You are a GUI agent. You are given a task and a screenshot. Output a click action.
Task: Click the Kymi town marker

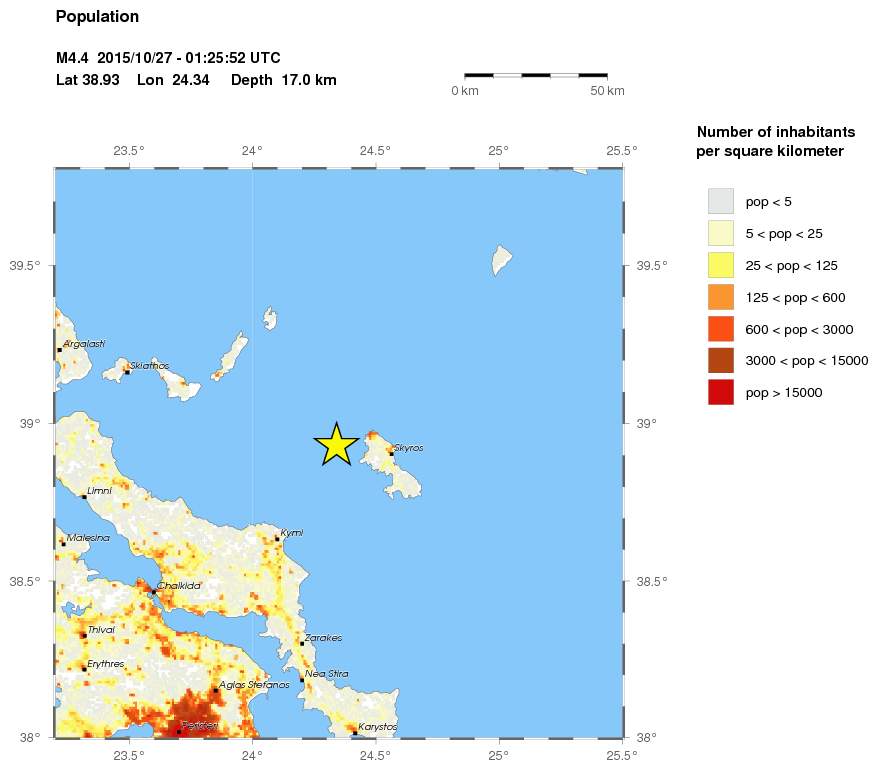point(277,539)
